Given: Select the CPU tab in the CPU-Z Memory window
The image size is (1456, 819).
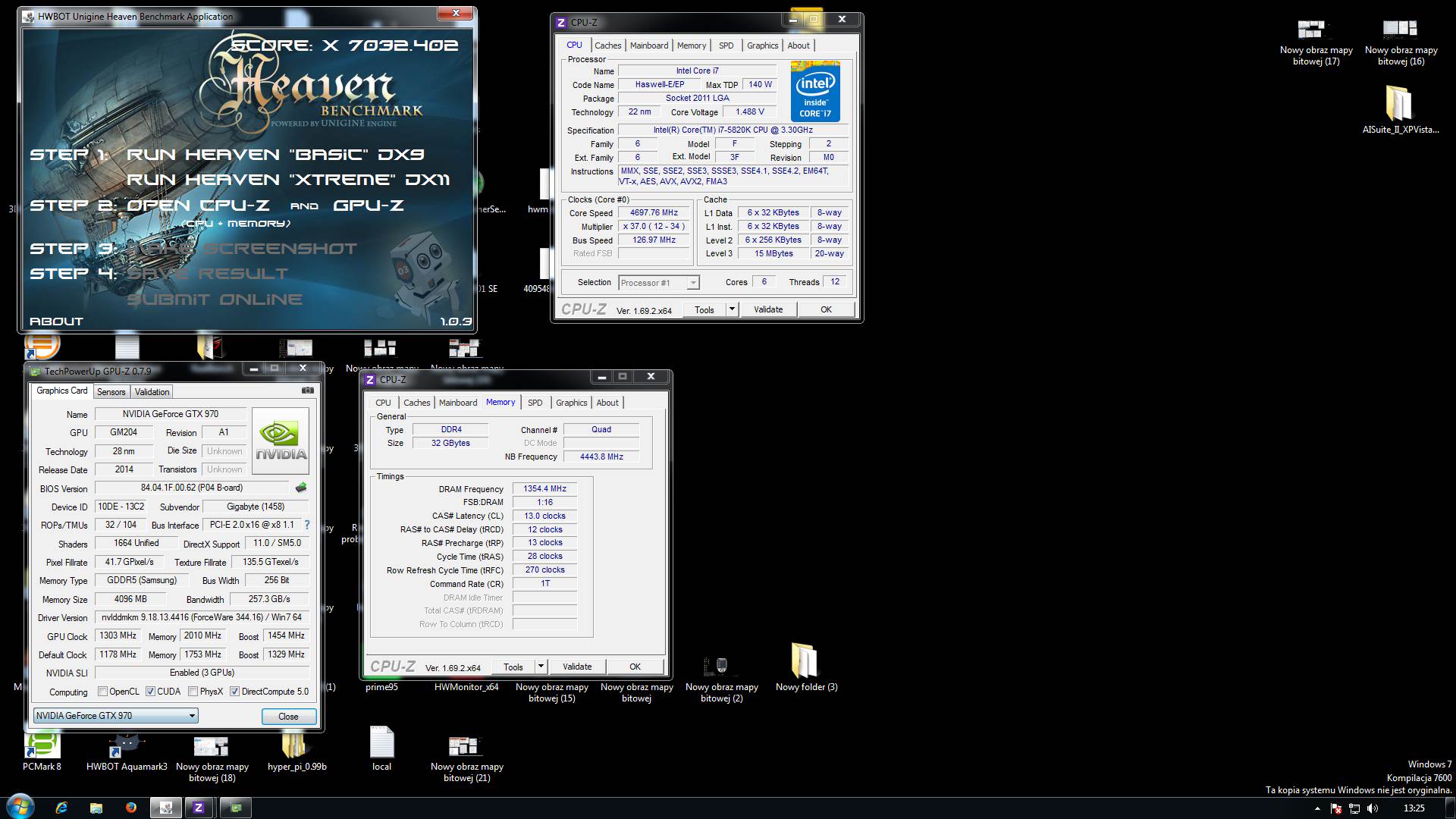Looking at the screenshot, I should (x=383, y=403).
